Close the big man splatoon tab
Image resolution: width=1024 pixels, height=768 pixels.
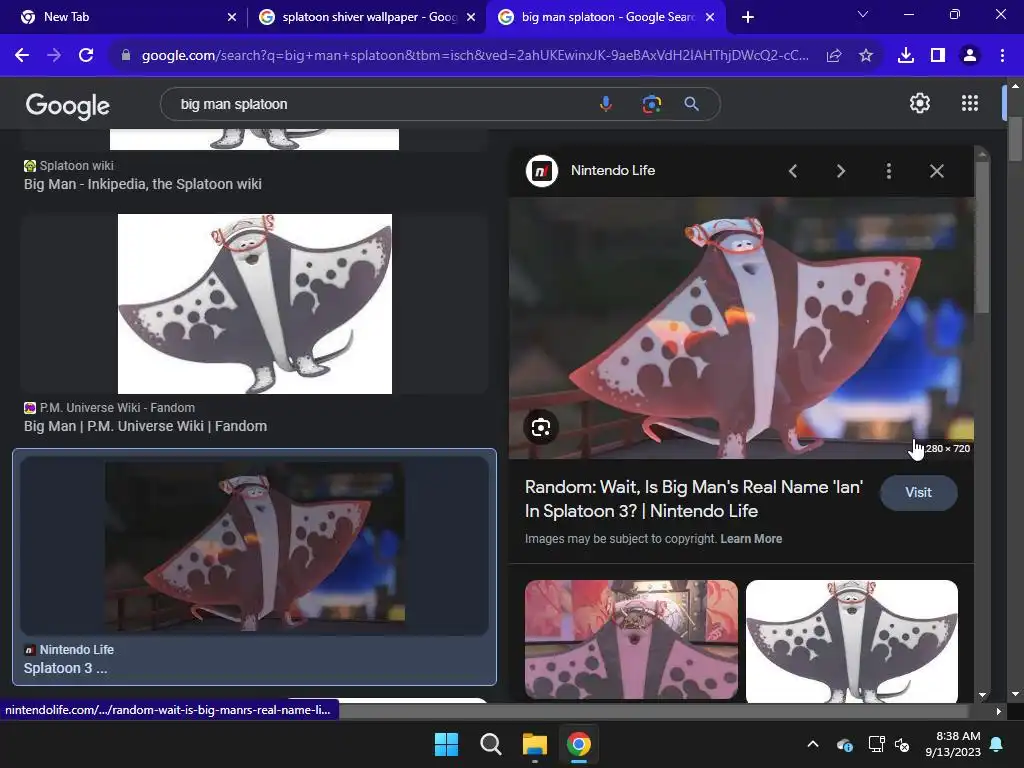[710, 17]
